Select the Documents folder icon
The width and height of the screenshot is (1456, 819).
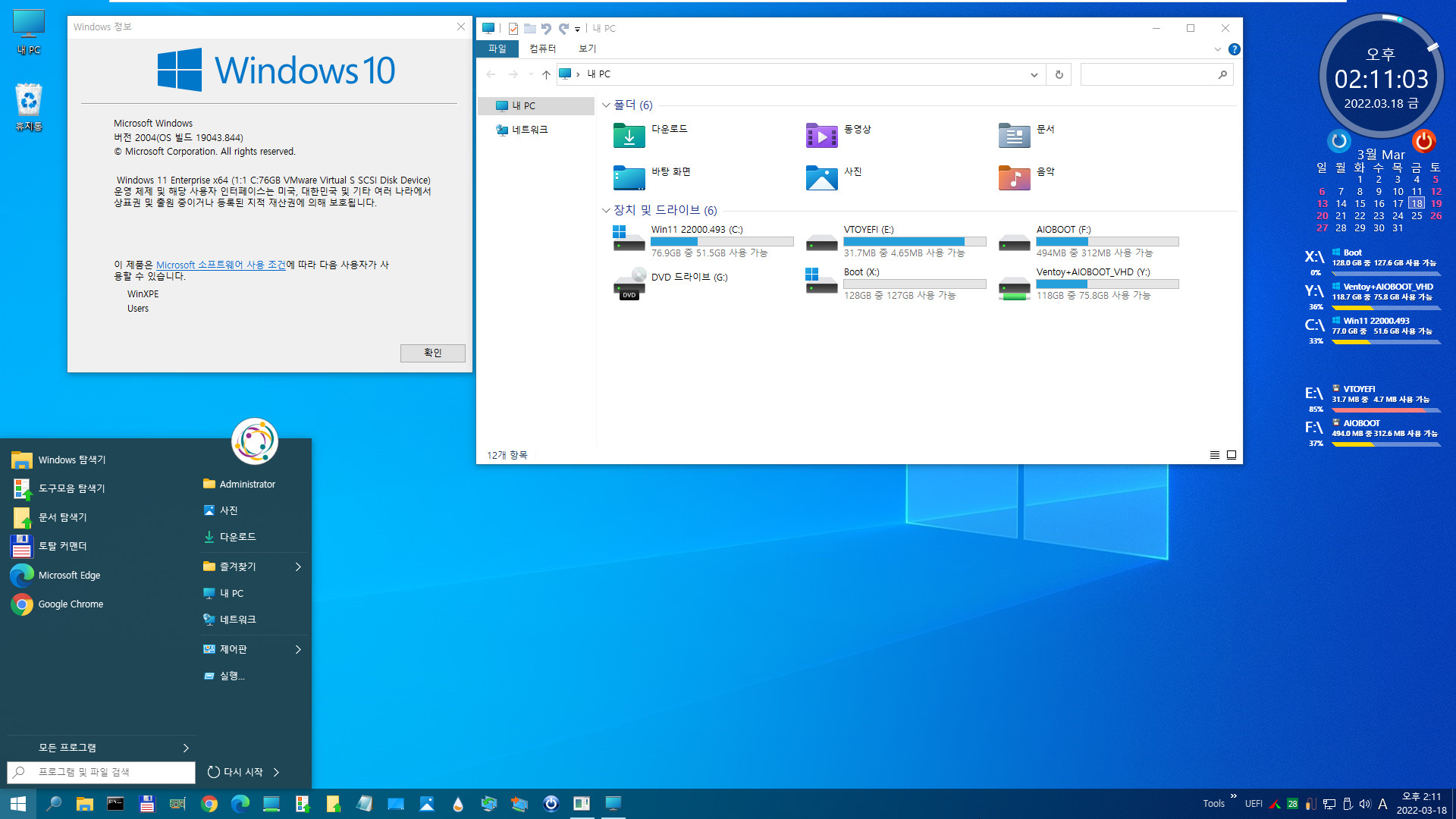click(1013, 131)
